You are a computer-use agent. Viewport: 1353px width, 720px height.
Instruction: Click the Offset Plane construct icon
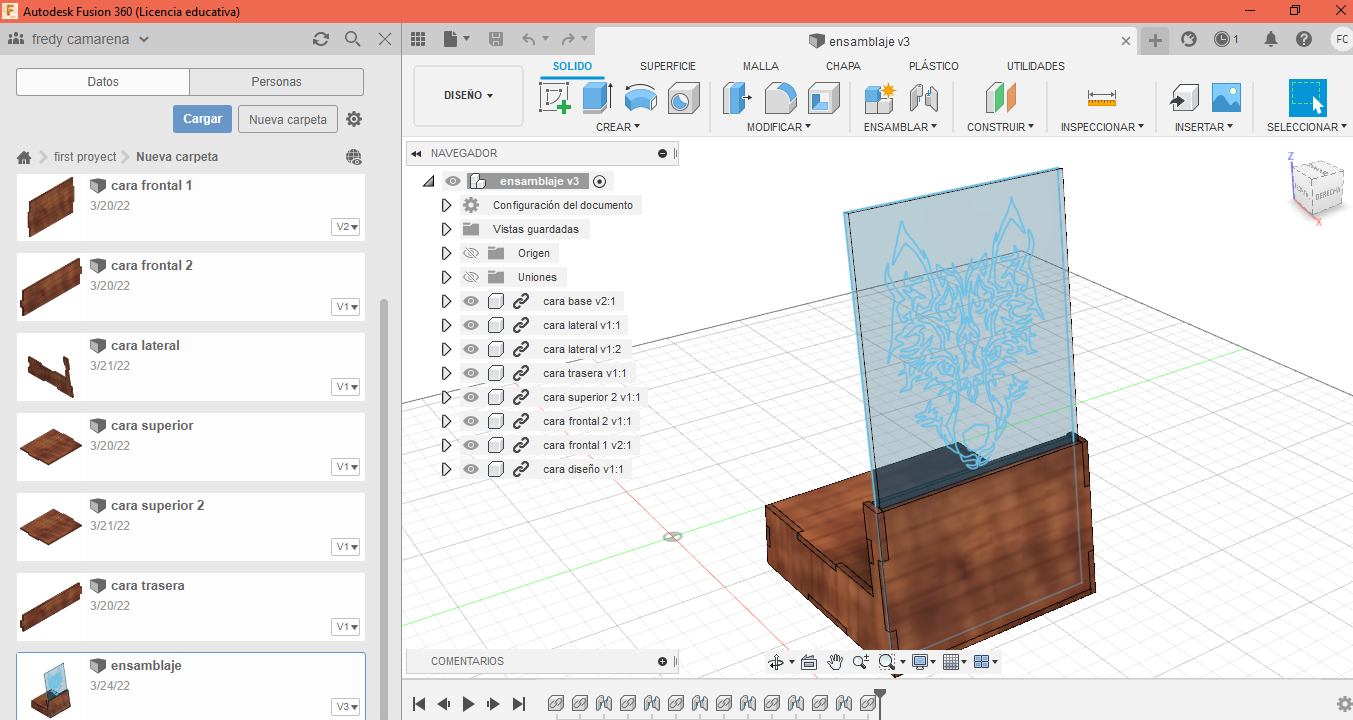tap(1000, 98)
